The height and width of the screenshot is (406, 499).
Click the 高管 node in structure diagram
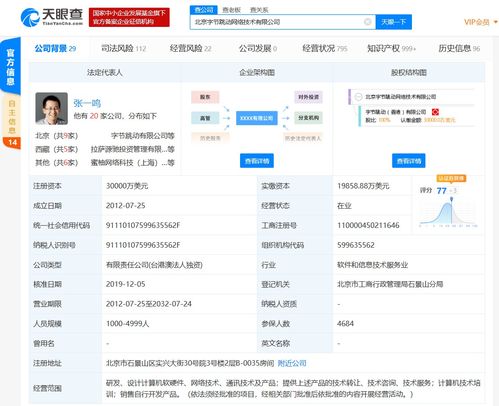[205, 118]
